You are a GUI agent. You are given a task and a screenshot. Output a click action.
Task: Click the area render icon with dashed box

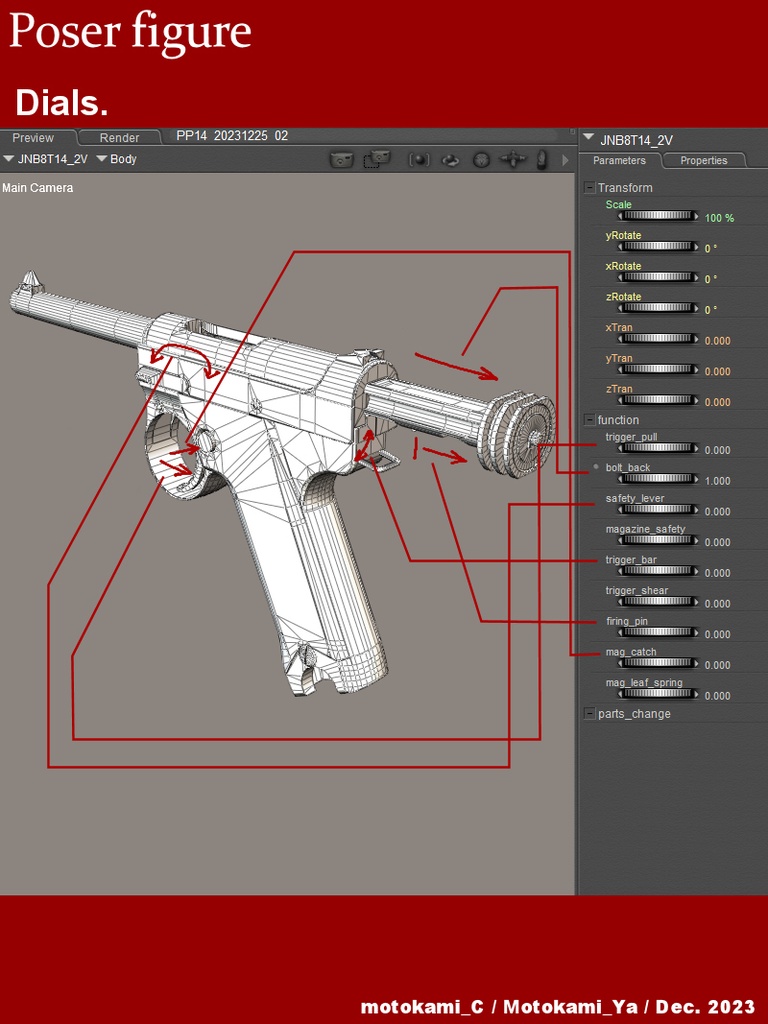click(377, 159)
